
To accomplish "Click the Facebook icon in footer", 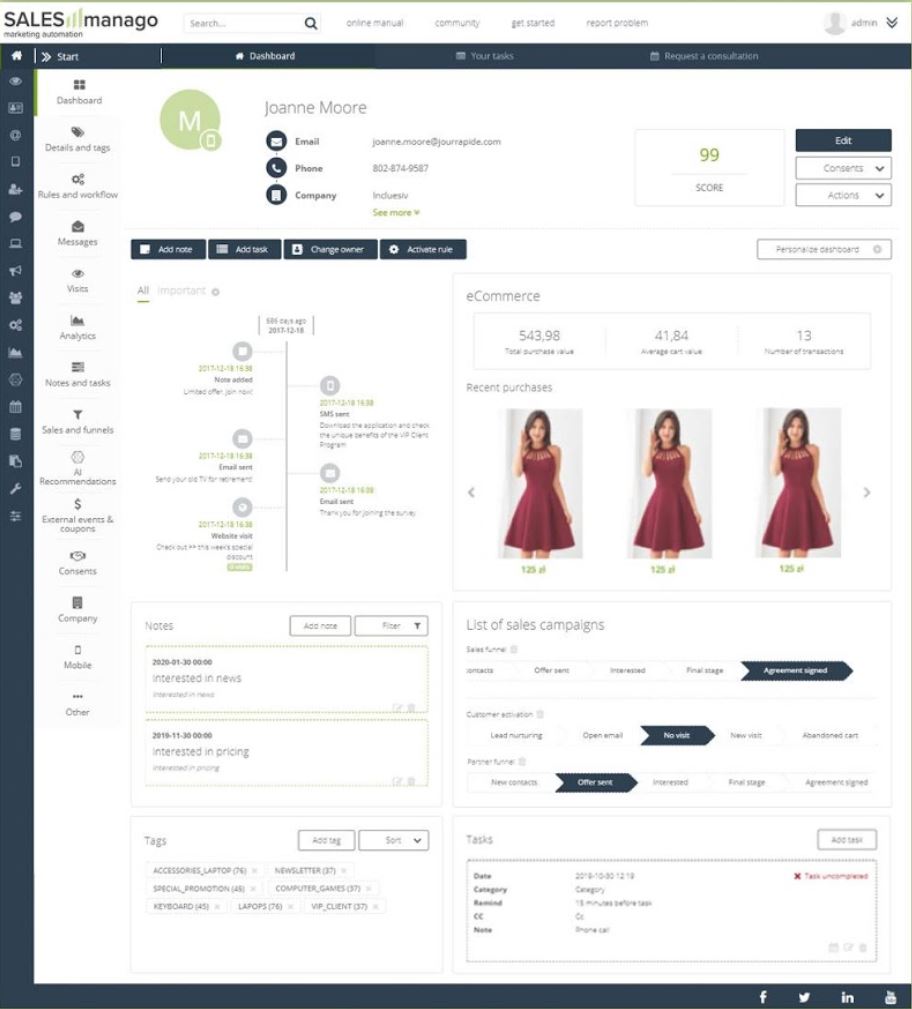I will coord(763,997).
